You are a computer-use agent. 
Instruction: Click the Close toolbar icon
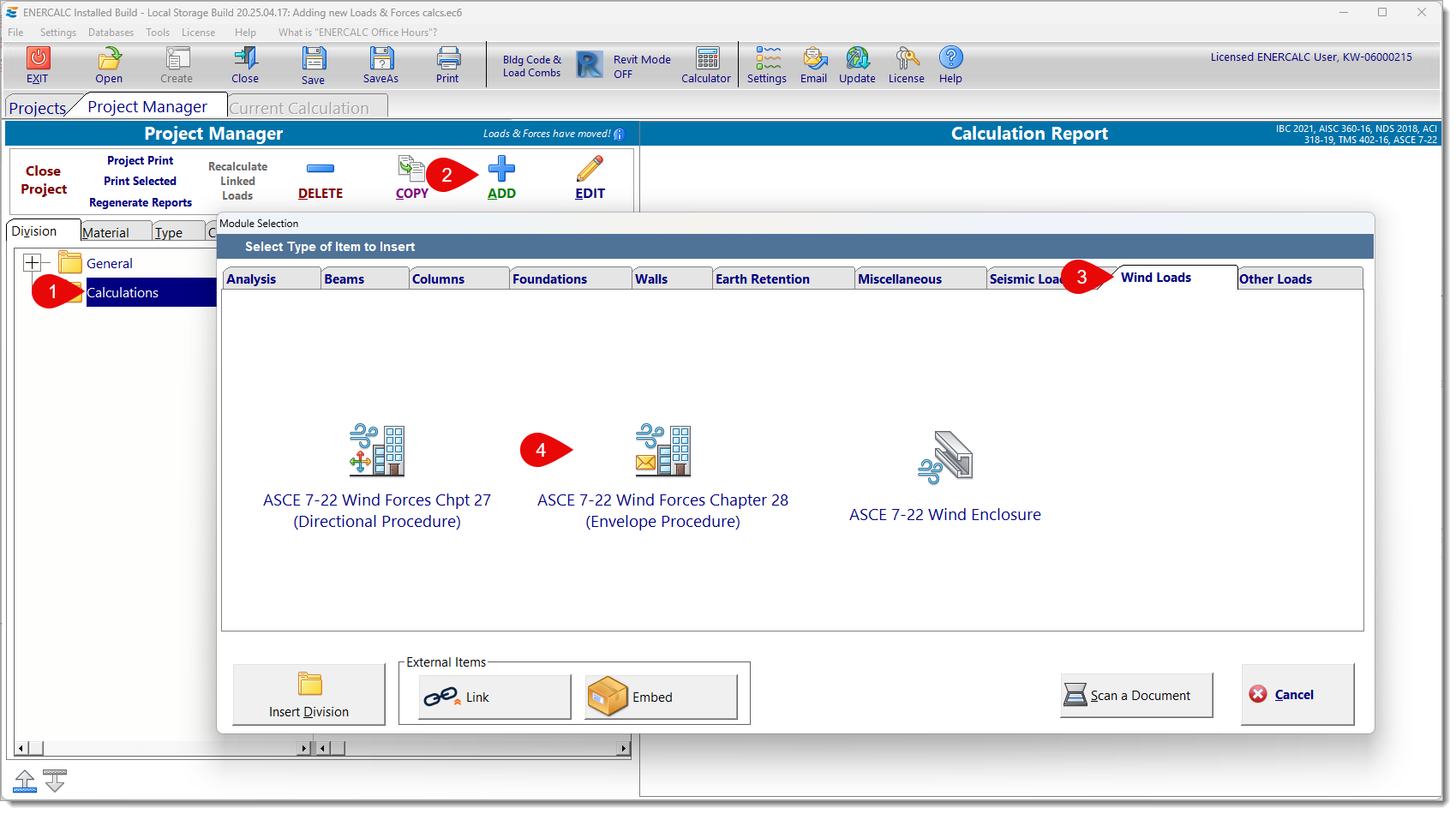245,57
